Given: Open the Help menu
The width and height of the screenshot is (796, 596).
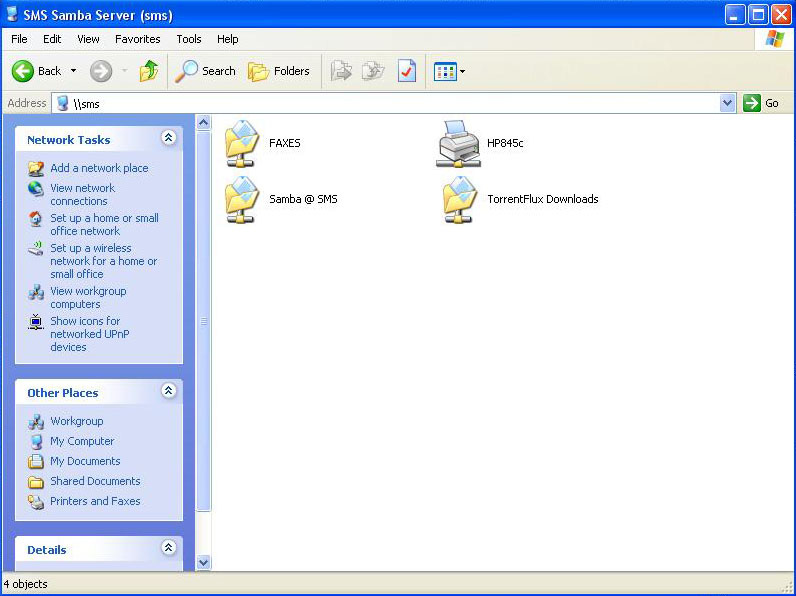Looking at the screenshot, I should tap(227, 39).
